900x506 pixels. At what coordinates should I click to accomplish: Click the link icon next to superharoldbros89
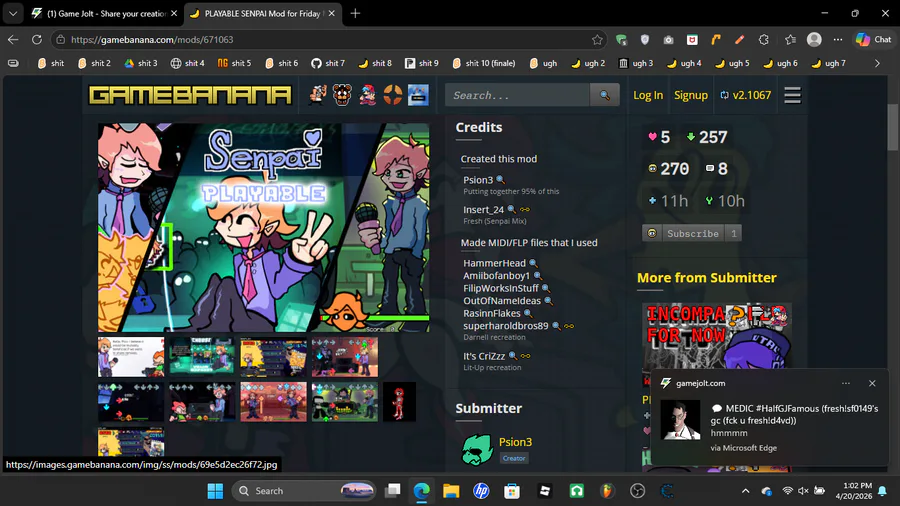pos(569,326)
